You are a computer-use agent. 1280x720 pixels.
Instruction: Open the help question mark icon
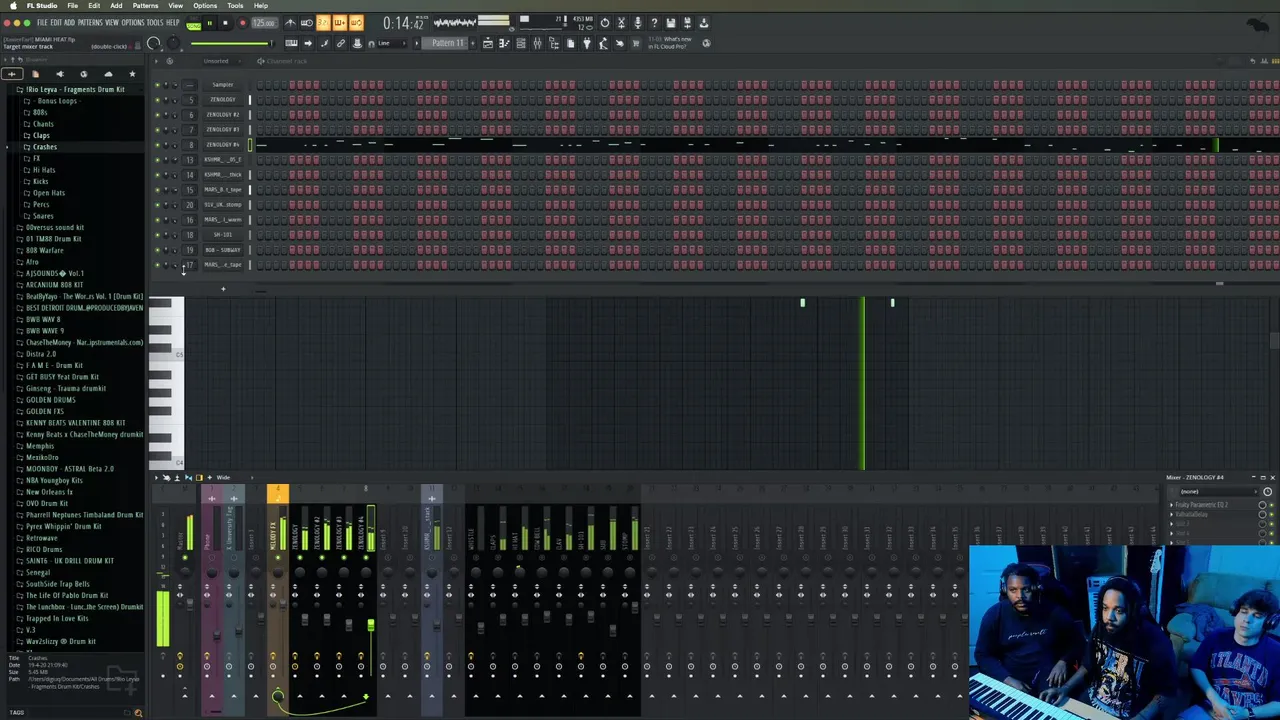(654, 23)
